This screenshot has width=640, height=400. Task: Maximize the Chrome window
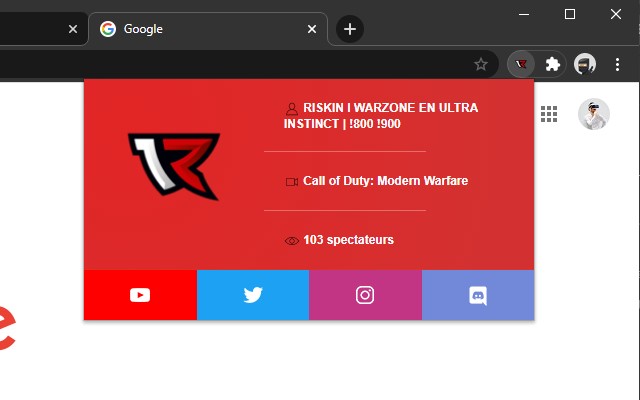click(570, 14)
